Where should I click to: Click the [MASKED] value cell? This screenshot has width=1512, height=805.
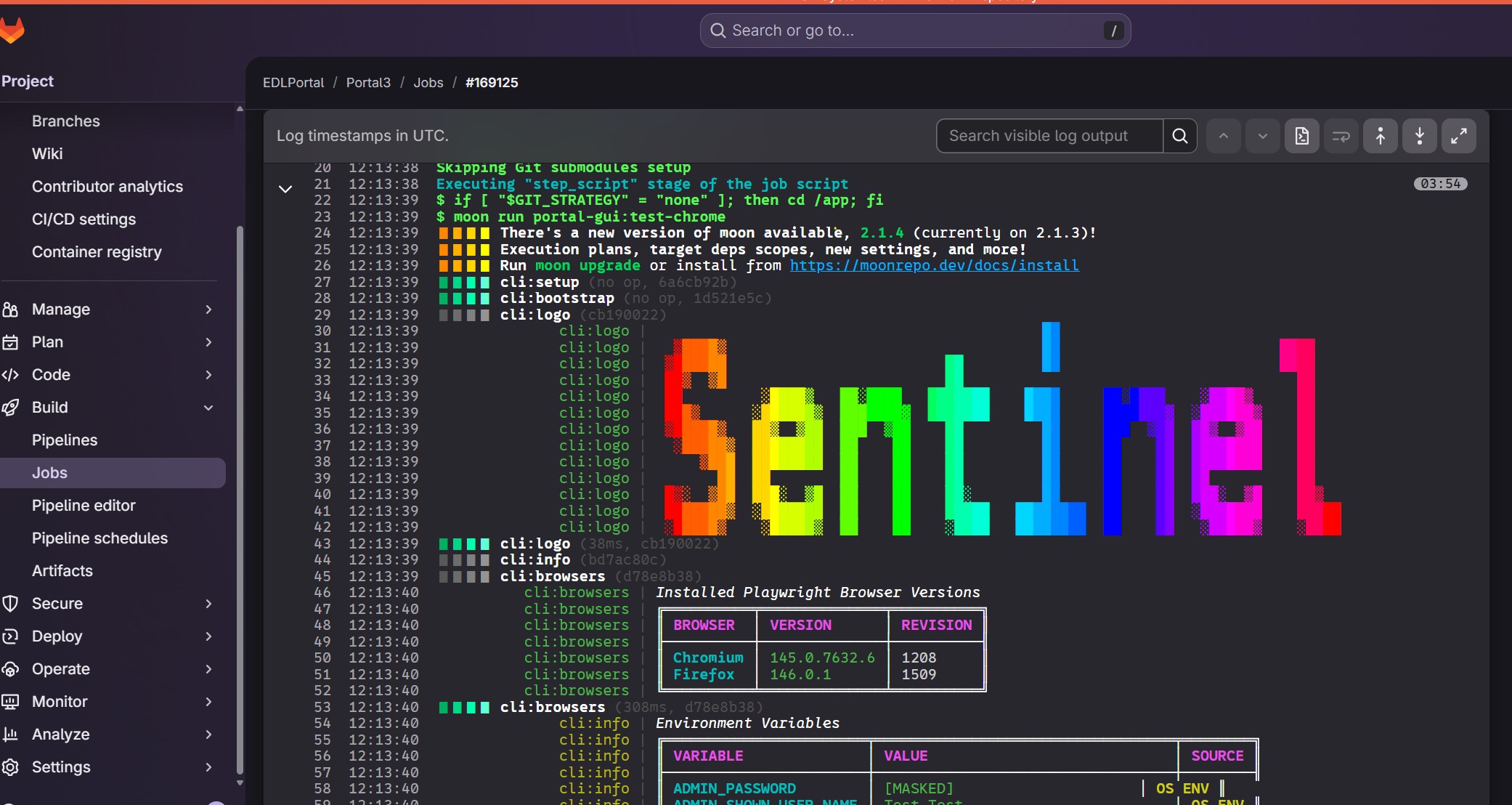[919, 788]
